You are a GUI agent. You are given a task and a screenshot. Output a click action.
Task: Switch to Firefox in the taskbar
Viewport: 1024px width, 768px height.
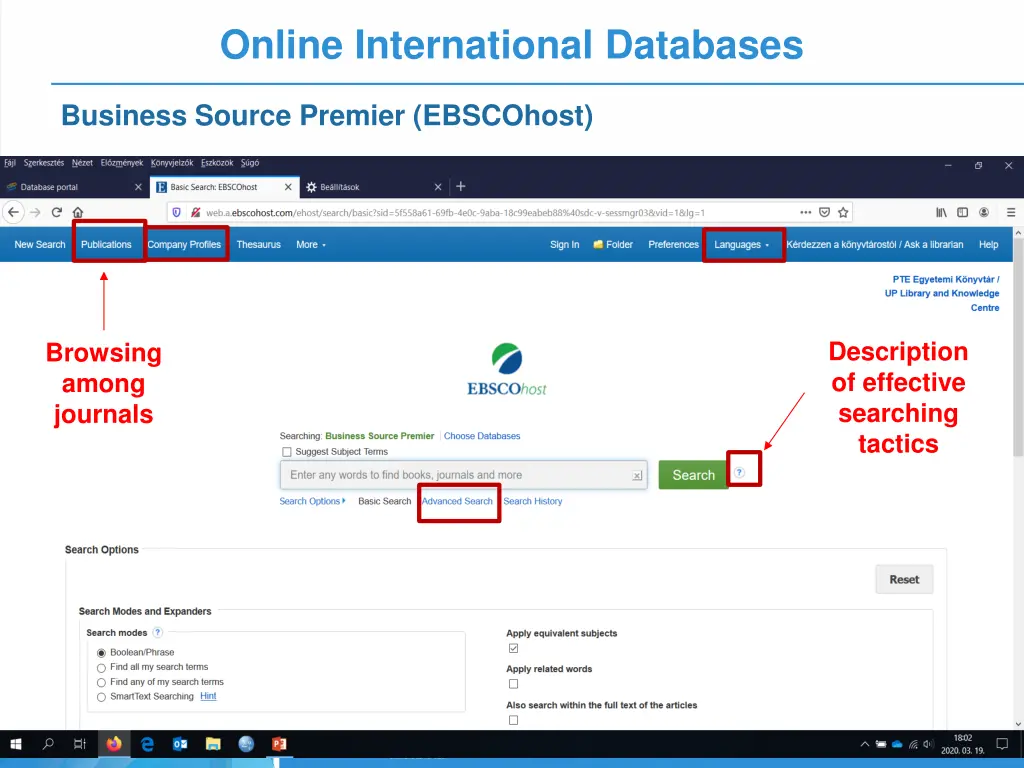click(x=114, y=744)
